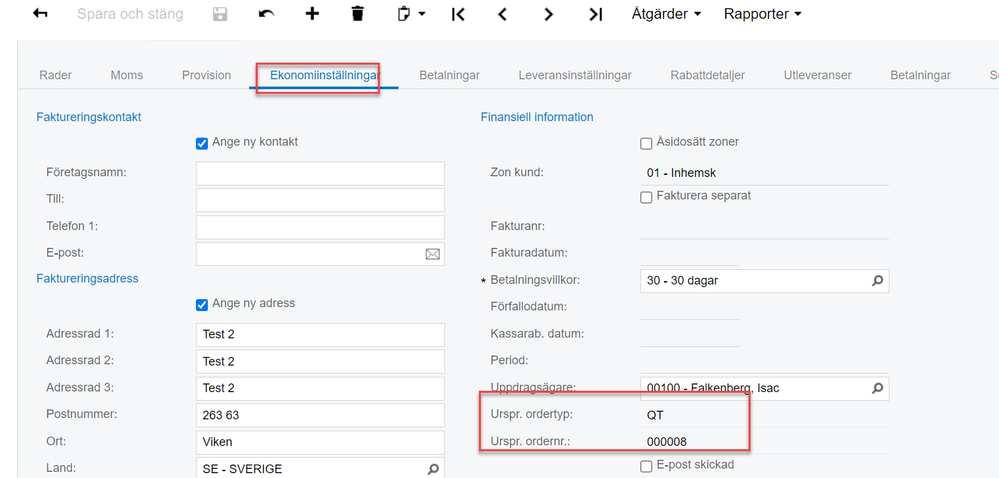Open the Rabattdetaljer tab

tap(708, 75)
